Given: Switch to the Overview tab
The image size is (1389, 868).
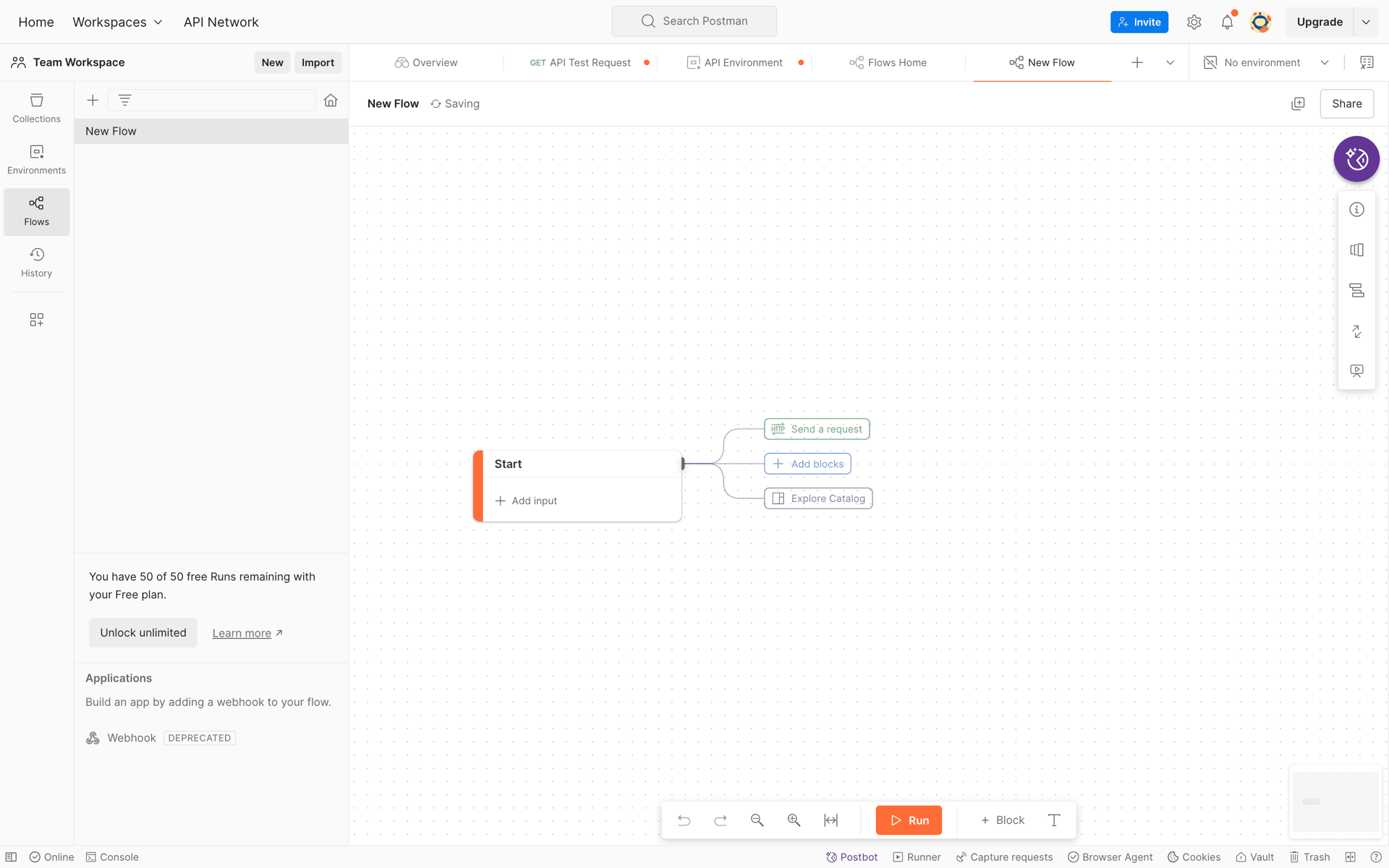Looking at the screenshot, I should pos(426,63).
